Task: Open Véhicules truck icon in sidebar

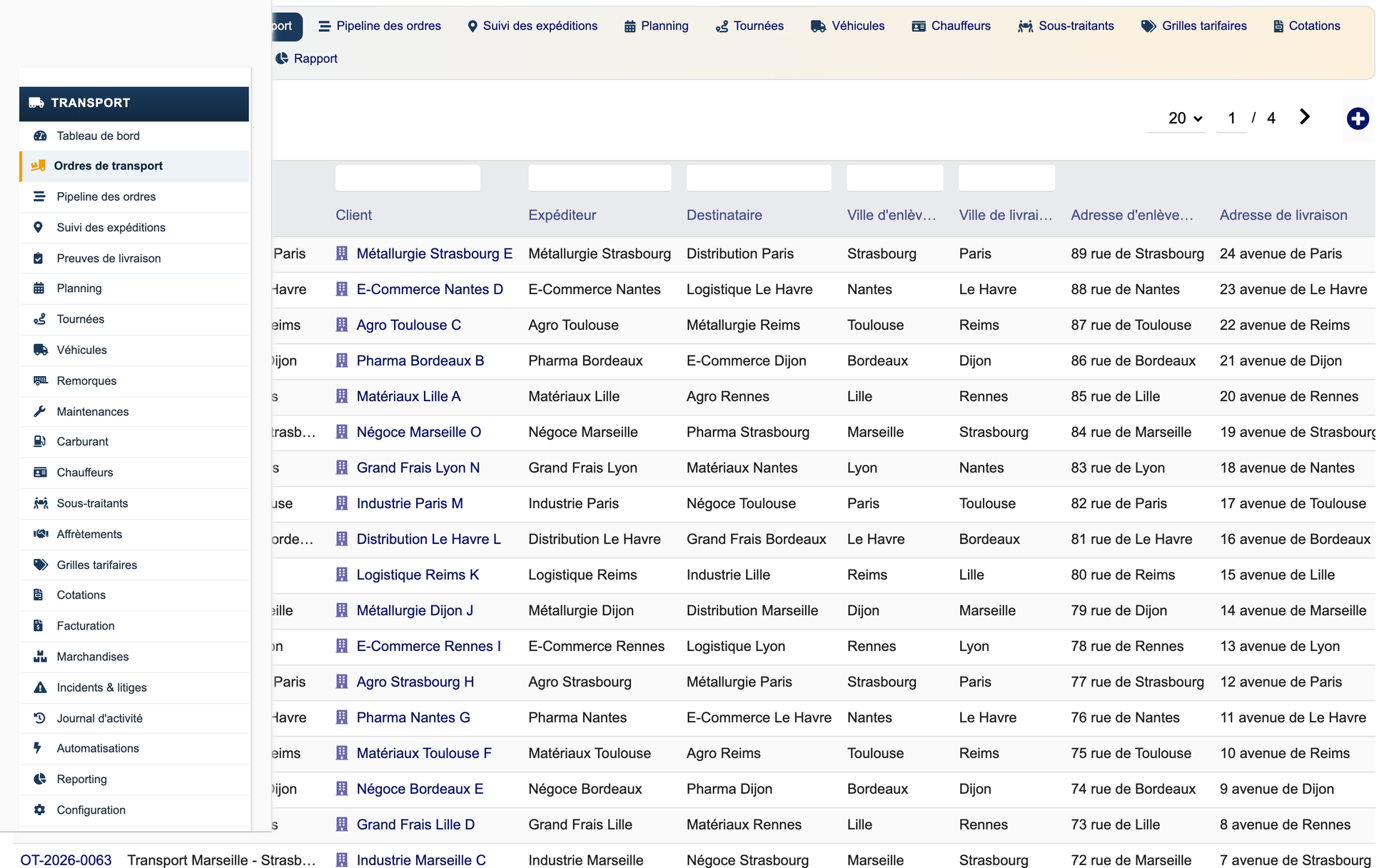Action: click(40, 350)
